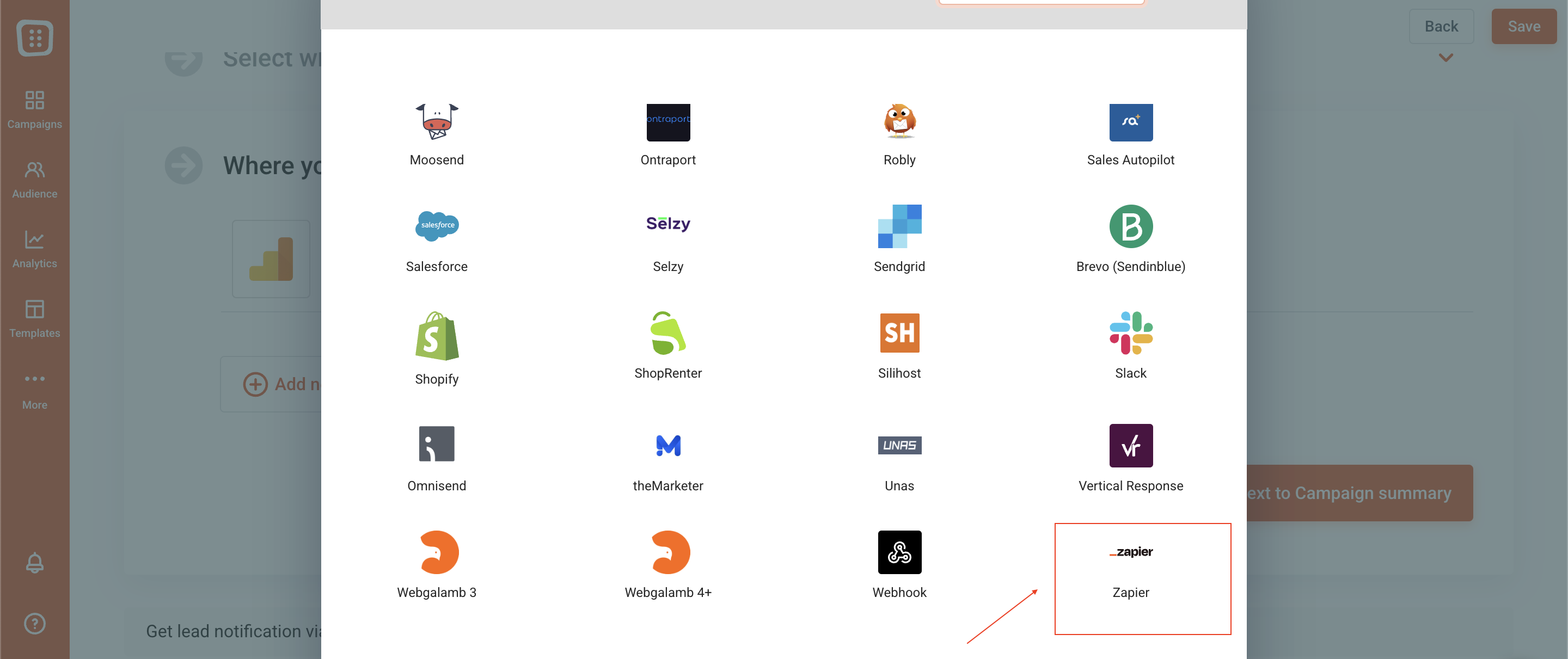
Task: Open the help question mark icon
Action: tap(35, 623)
